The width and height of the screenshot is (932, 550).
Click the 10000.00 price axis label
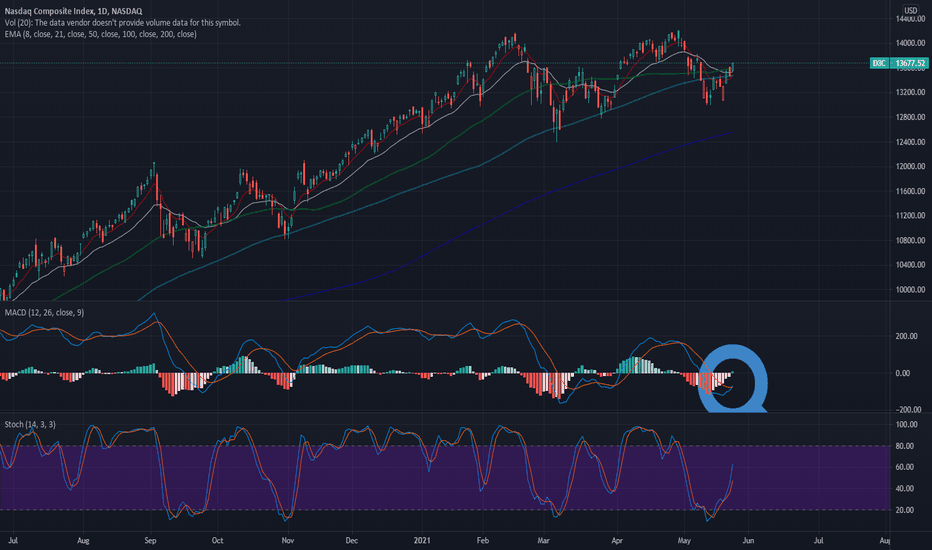pos(911,290)
